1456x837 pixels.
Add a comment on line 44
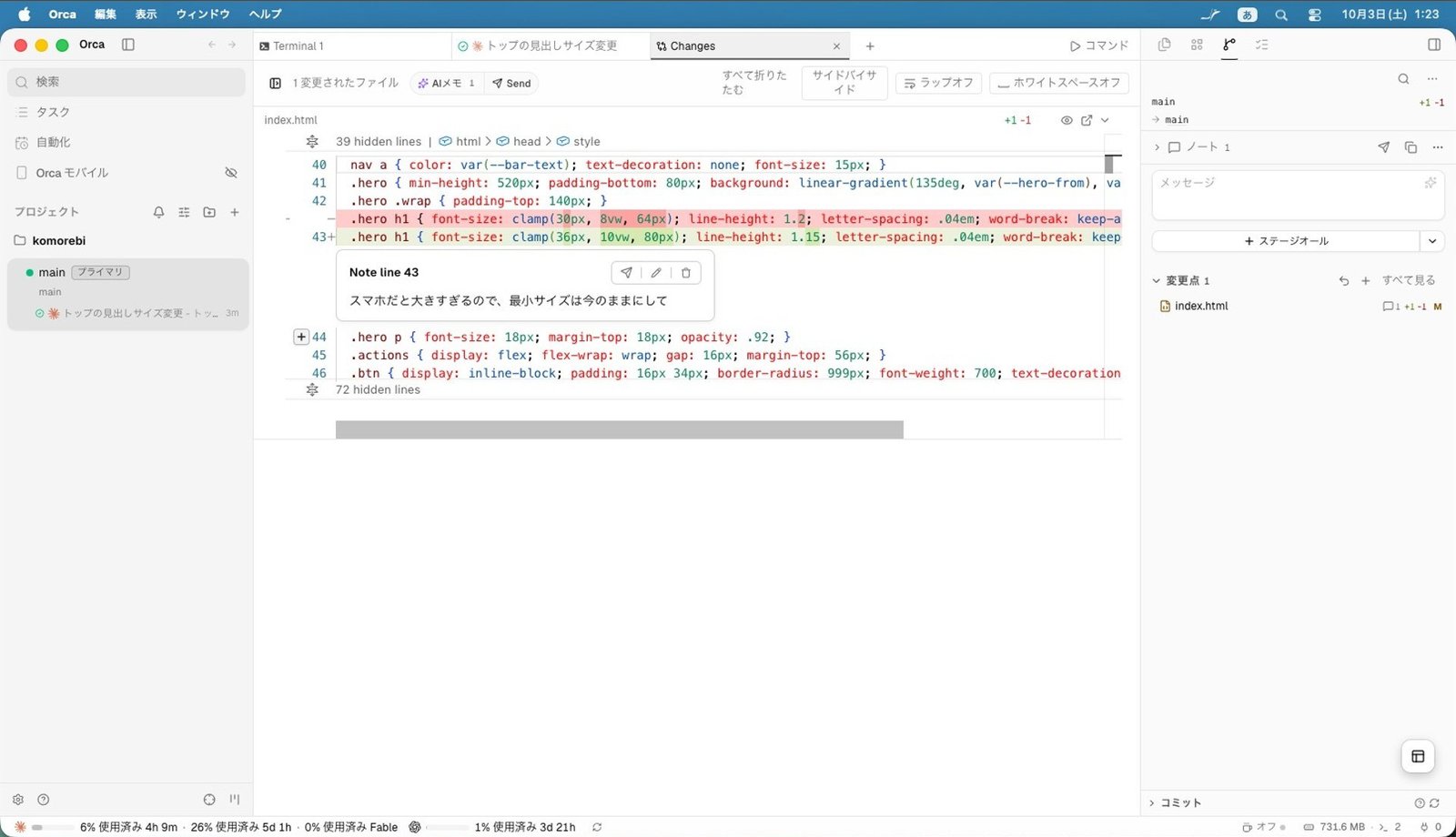301,338
